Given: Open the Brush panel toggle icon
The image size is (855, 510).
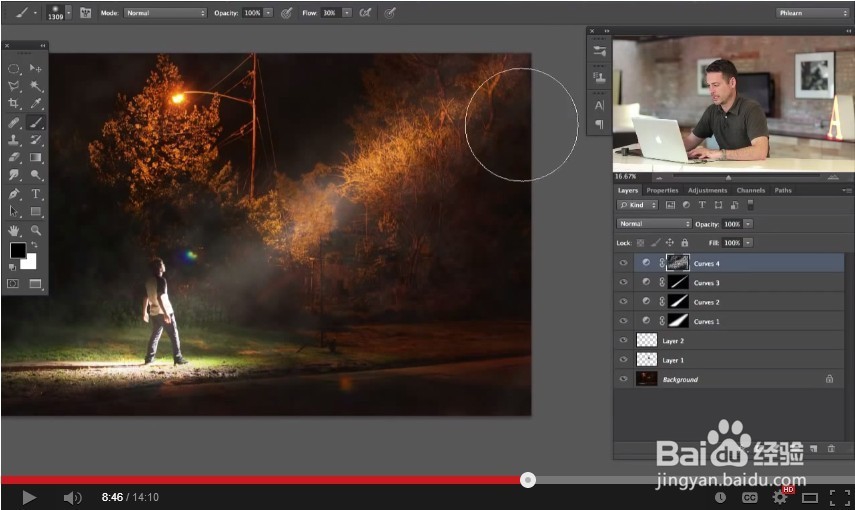Looking at the screenshot, I should [86, 13].
